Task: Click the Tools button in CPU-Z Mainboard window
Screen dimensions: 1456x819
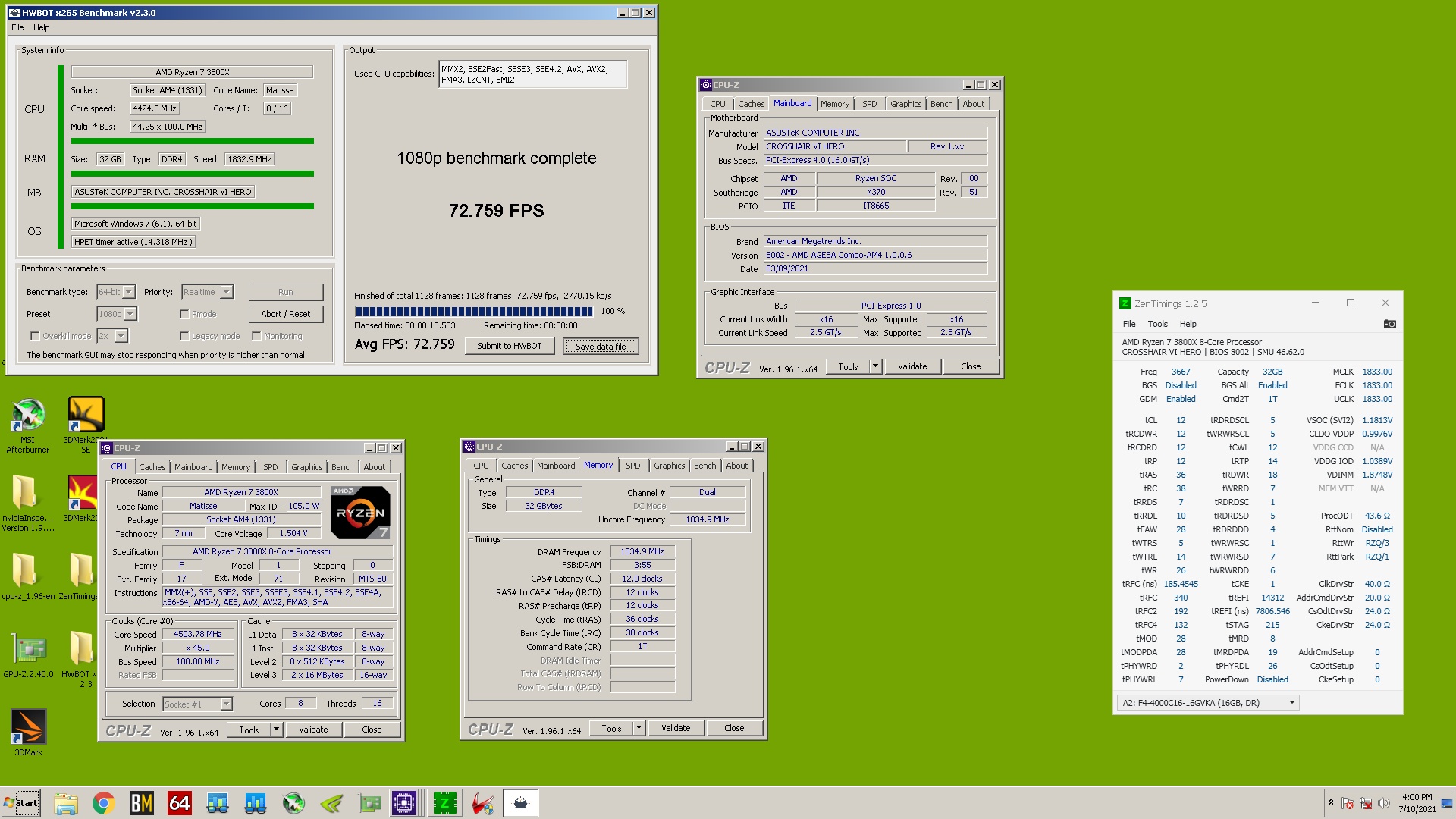Action: pos(848,366)
